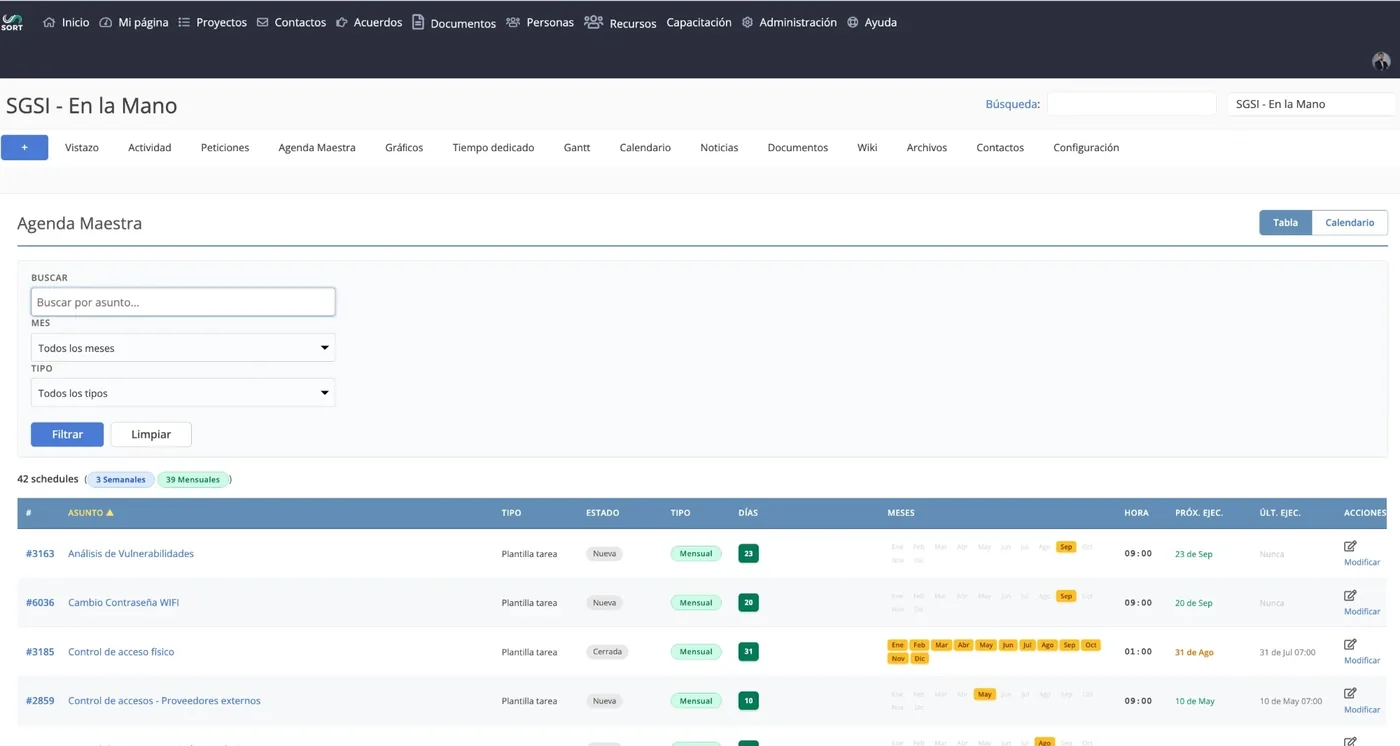Click Modificar link for Control de acceso físico

click(1362, 660)
